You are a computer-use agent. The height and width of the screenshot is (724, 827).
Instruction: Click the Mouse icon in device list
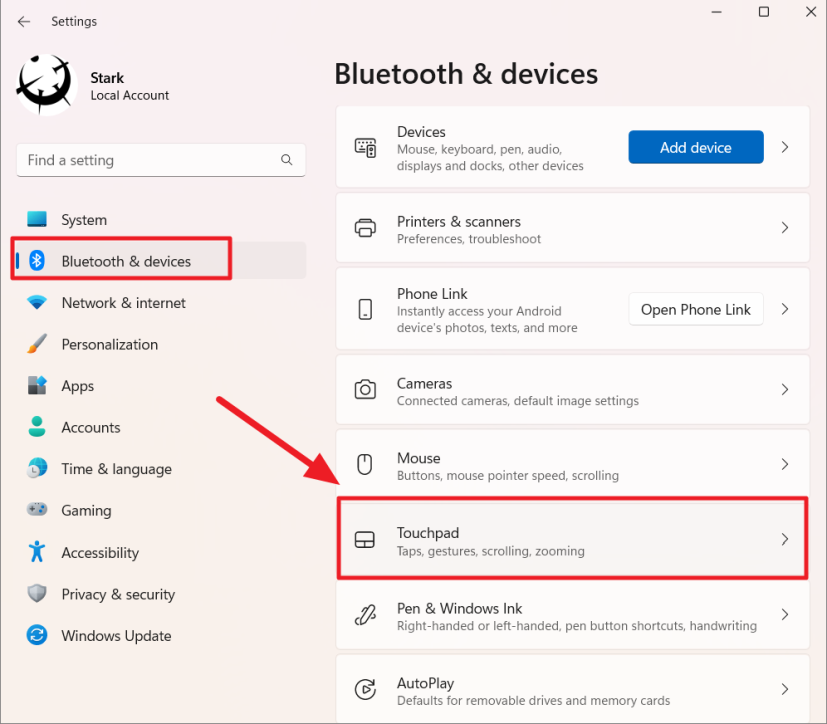(x=364, y=464)
